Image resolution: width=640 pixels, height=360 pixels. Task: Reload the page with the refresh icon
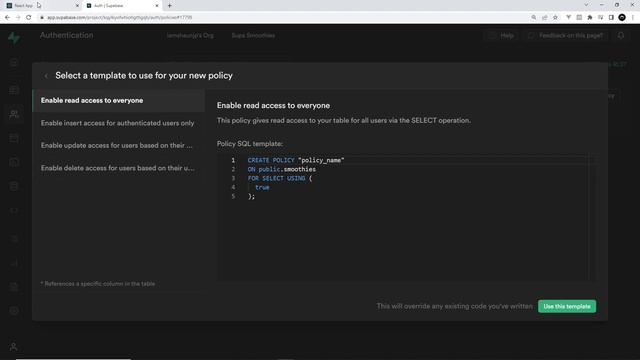29,18
